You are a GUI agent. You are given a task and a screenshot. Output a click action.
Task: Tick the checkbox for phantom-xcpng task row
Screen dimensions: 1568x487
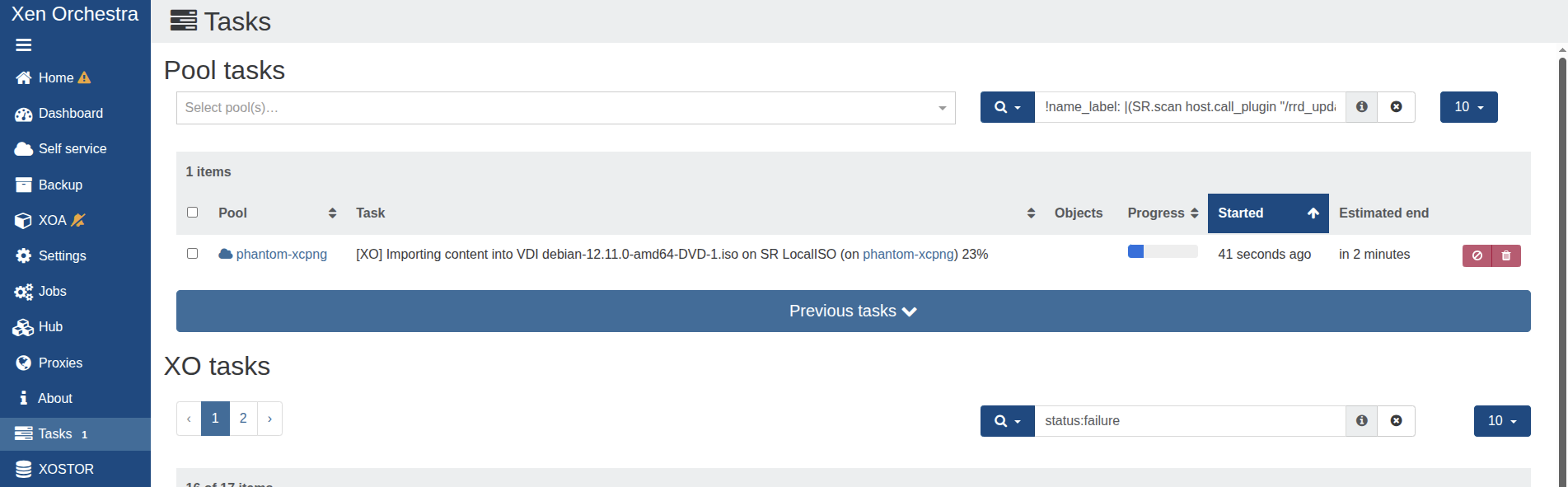tap(193, 254)
